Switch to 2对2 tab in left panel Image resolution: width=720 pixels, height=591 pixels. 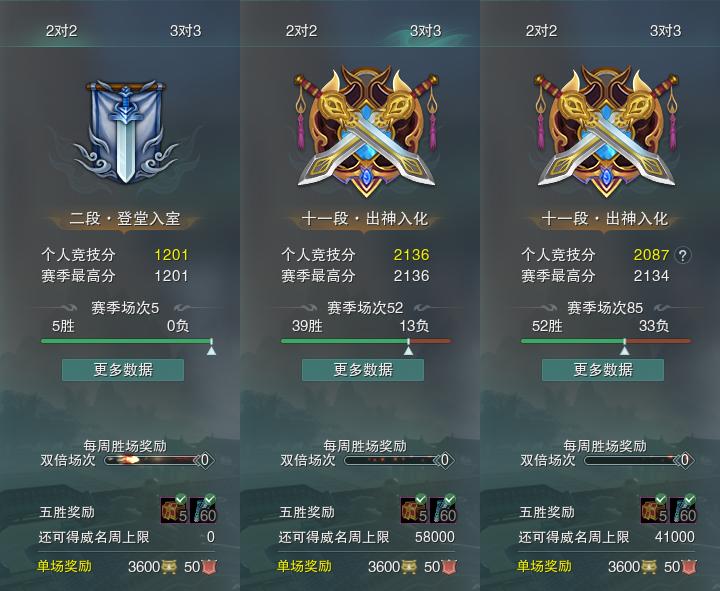61,31
